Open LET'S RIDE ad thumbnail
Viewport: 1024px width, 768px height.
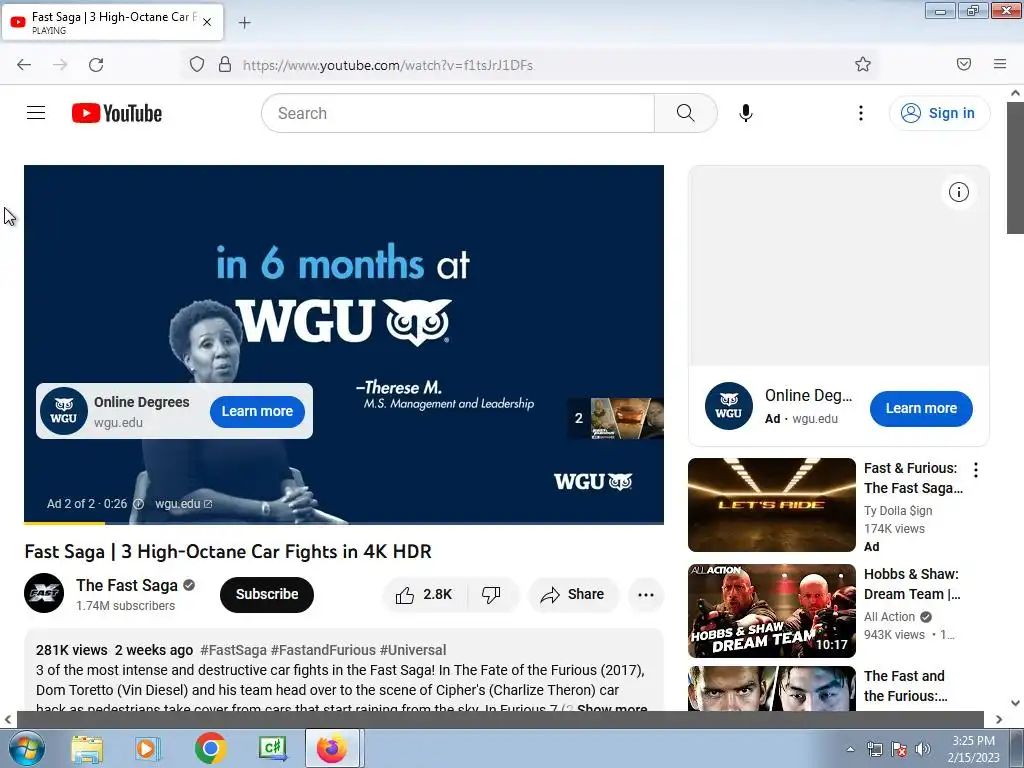pos(771,505)
